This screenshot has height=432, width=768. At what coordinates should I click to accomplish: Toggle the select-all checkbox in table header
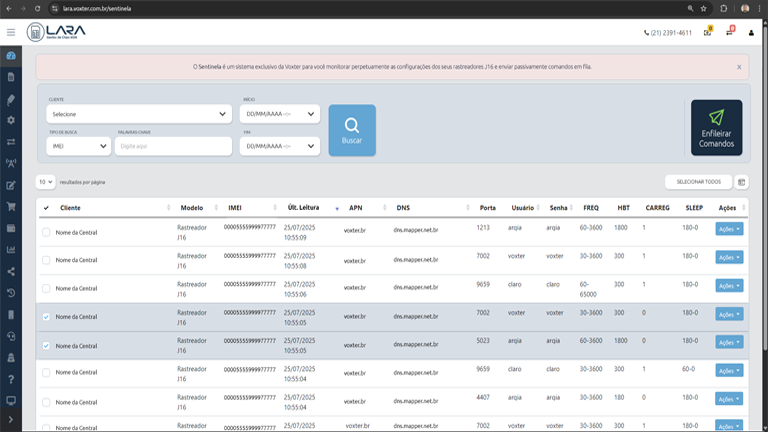pyautogui.click(x=46, y=208)
